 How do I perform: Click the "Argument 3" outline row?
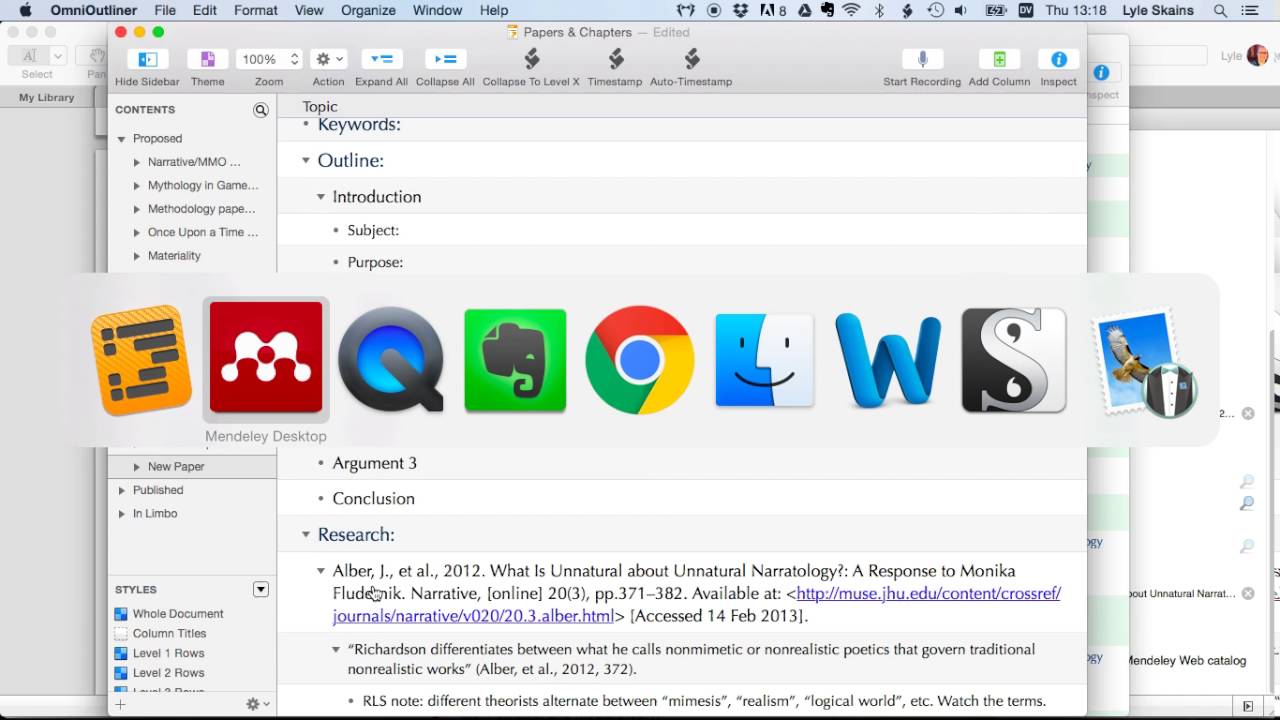(682, 463)
